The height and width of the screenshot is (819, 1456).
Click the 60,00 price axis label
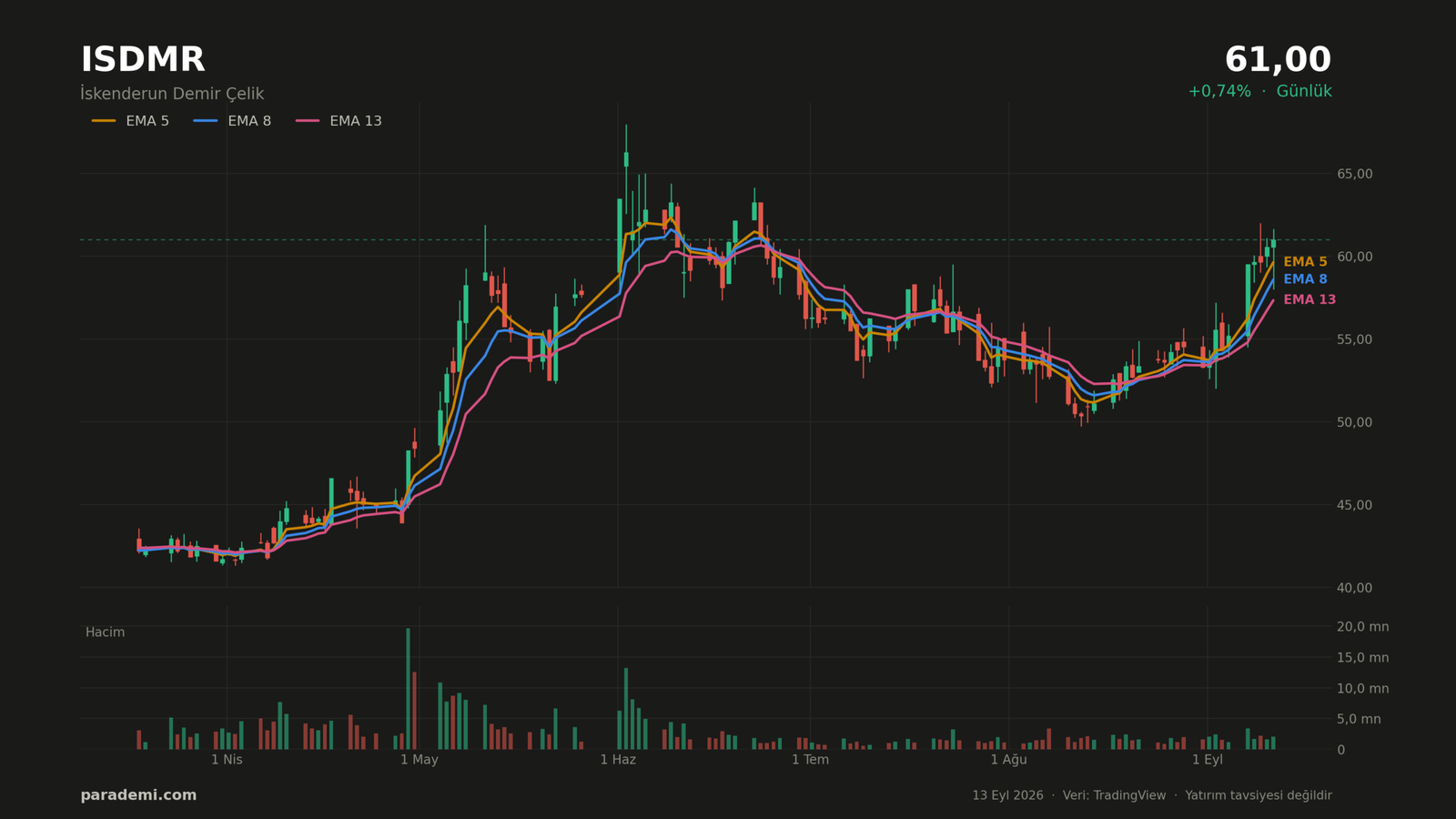(x=1354, y=257)
